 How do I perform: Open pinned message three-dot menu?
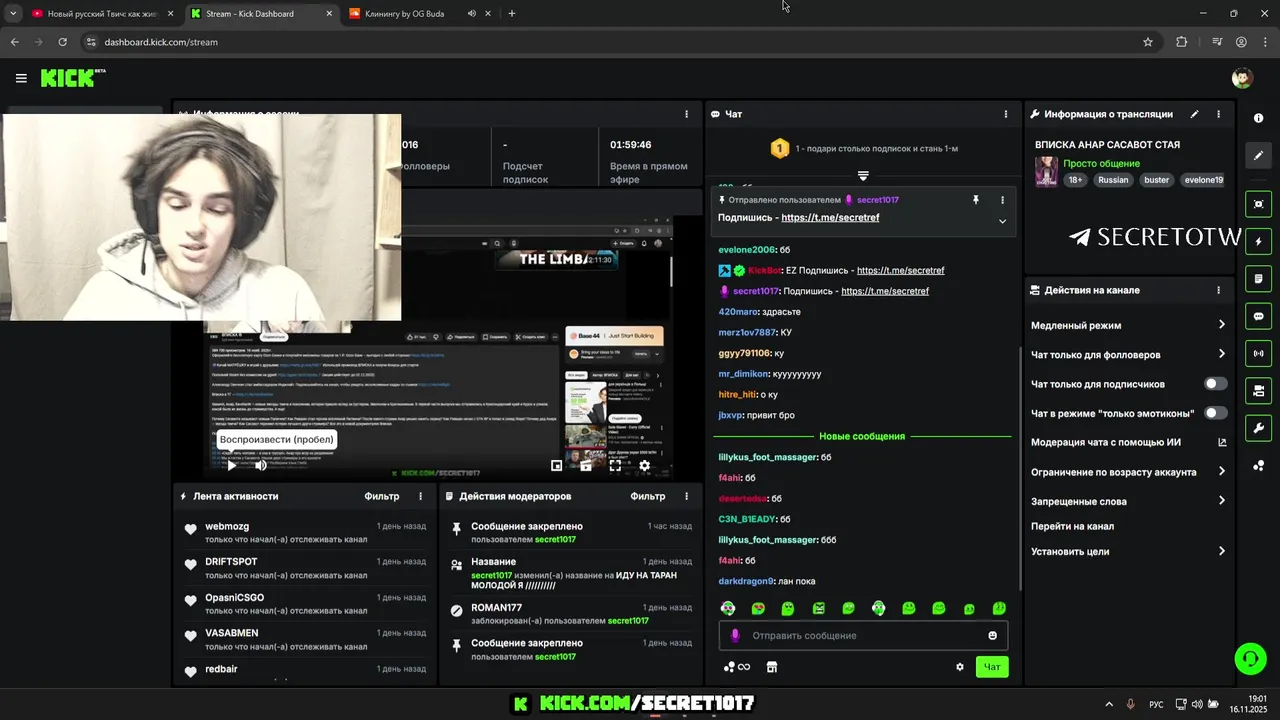(x=1002, y=200)
